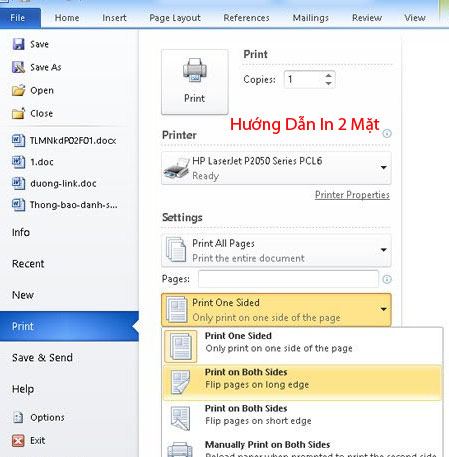
Task: Increase copies with the up arrow
Action: click(x=328, y=75)
